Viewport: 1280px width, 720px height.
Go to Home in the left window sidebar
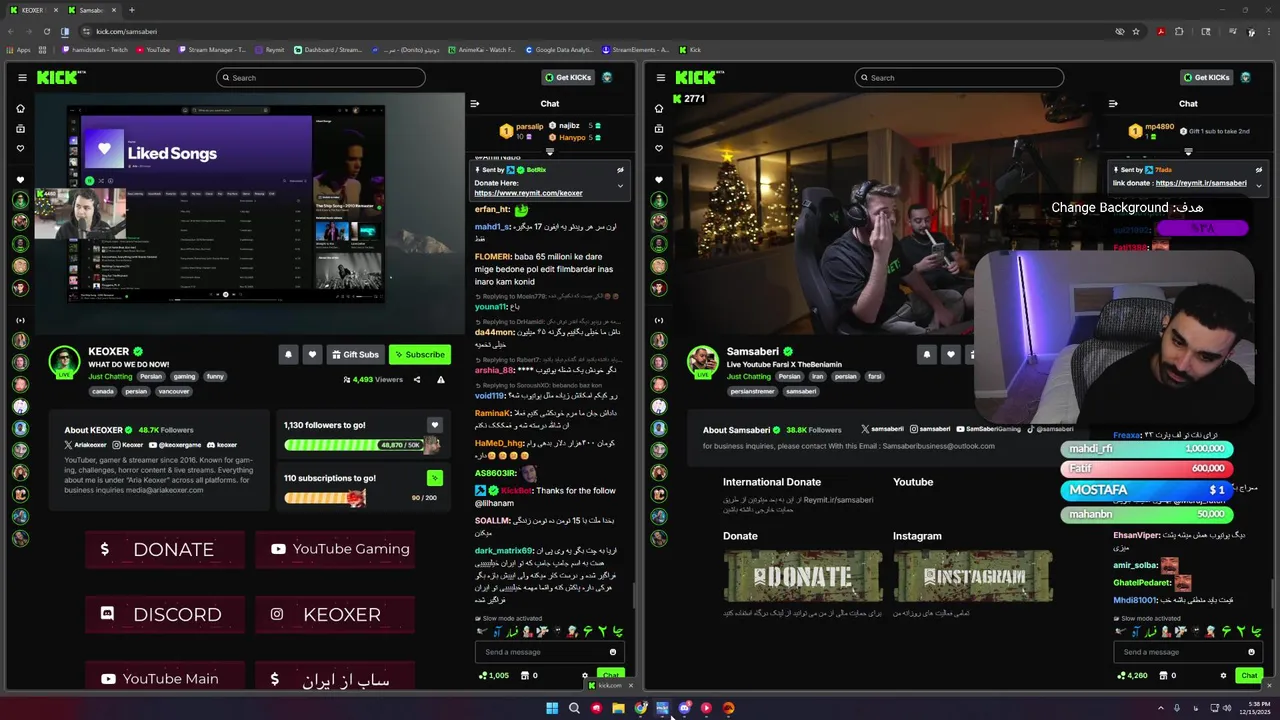[20, 108]
